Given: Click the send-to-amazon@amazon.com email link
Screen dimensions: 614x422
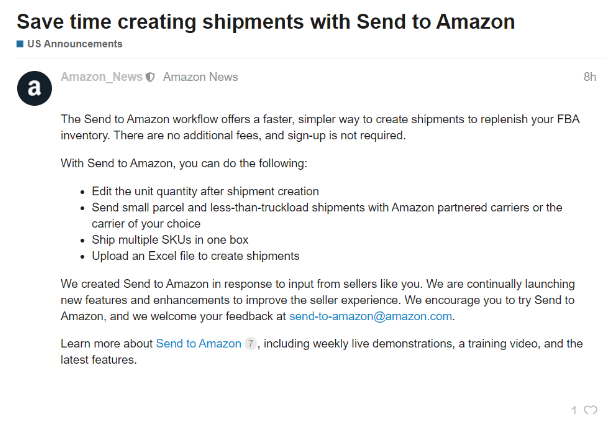Looking at the screenshot, I should pyautogui.click(x=372, y=316).
